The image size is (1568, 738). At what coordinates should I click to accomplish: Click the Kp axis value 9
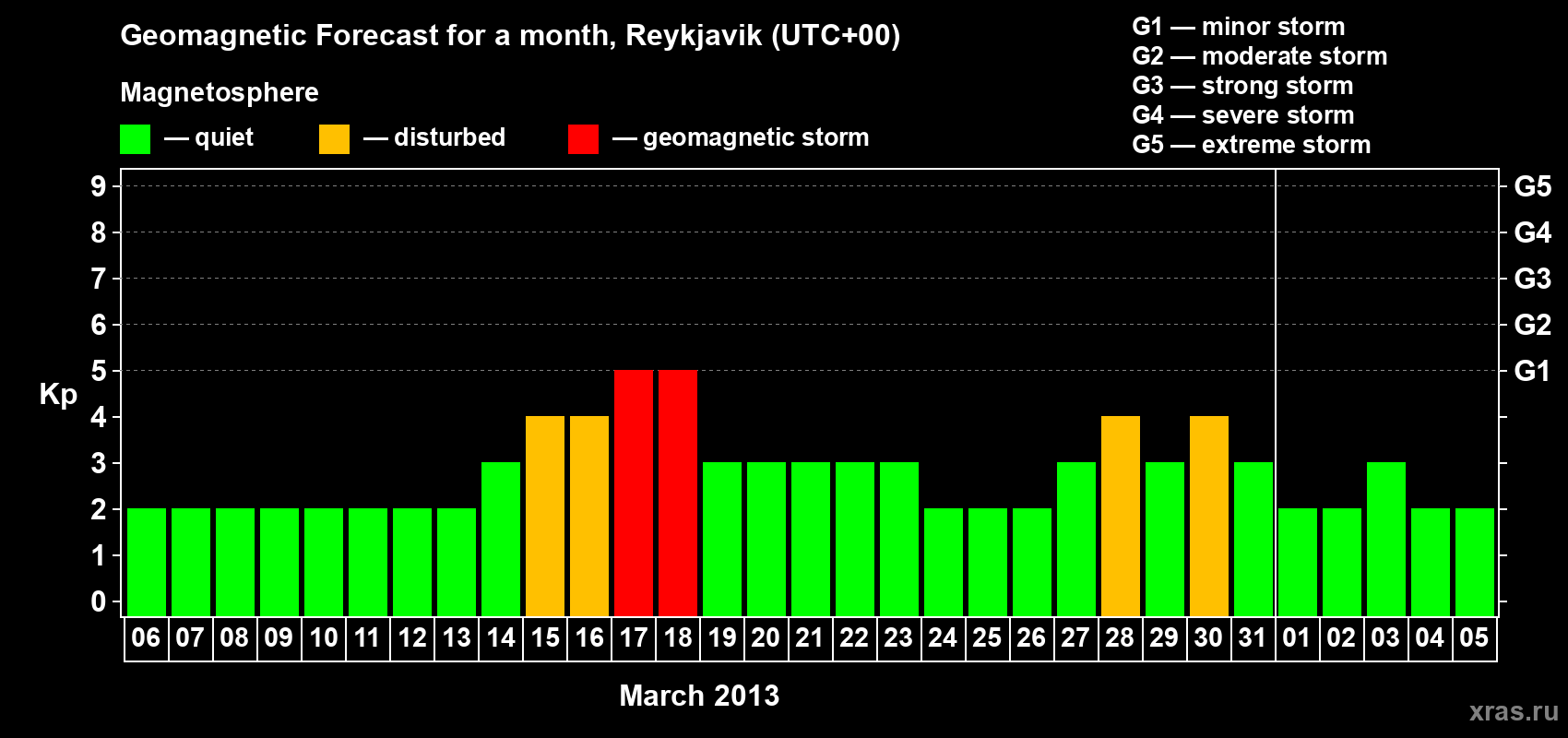[99, 186]
